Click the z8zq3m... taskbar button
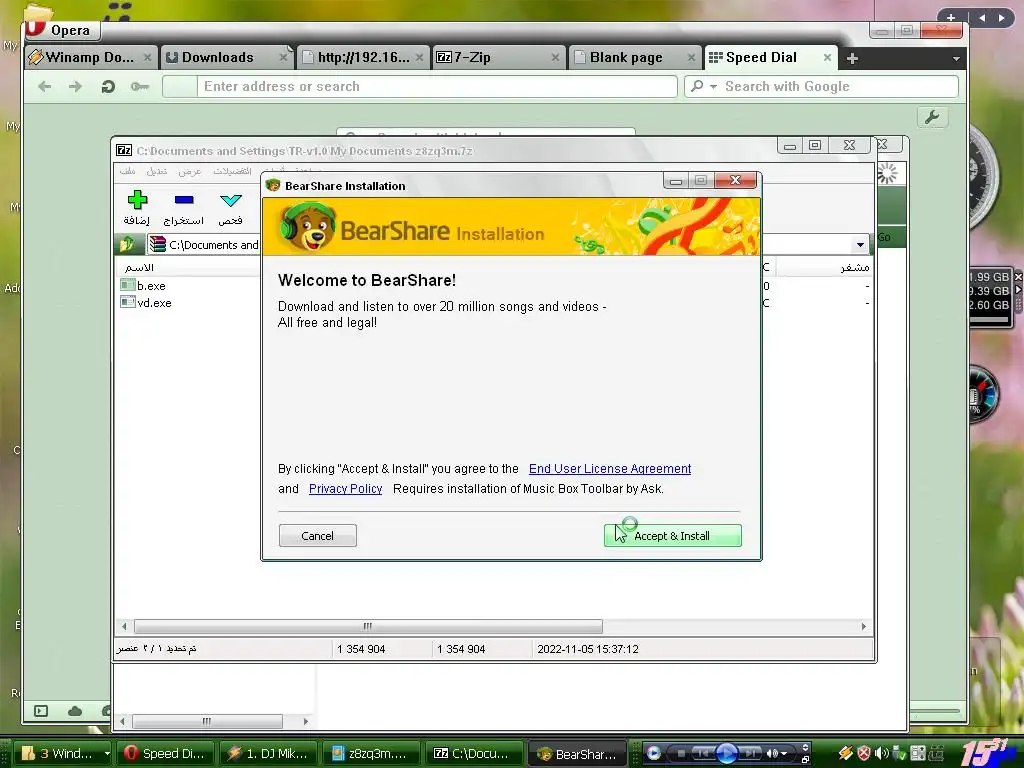 (x=372, y=753)
